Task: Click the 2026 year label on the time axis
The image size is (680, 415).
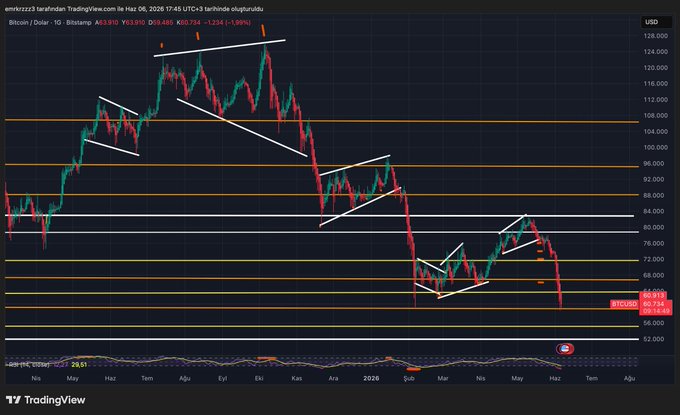Action: 371,379
